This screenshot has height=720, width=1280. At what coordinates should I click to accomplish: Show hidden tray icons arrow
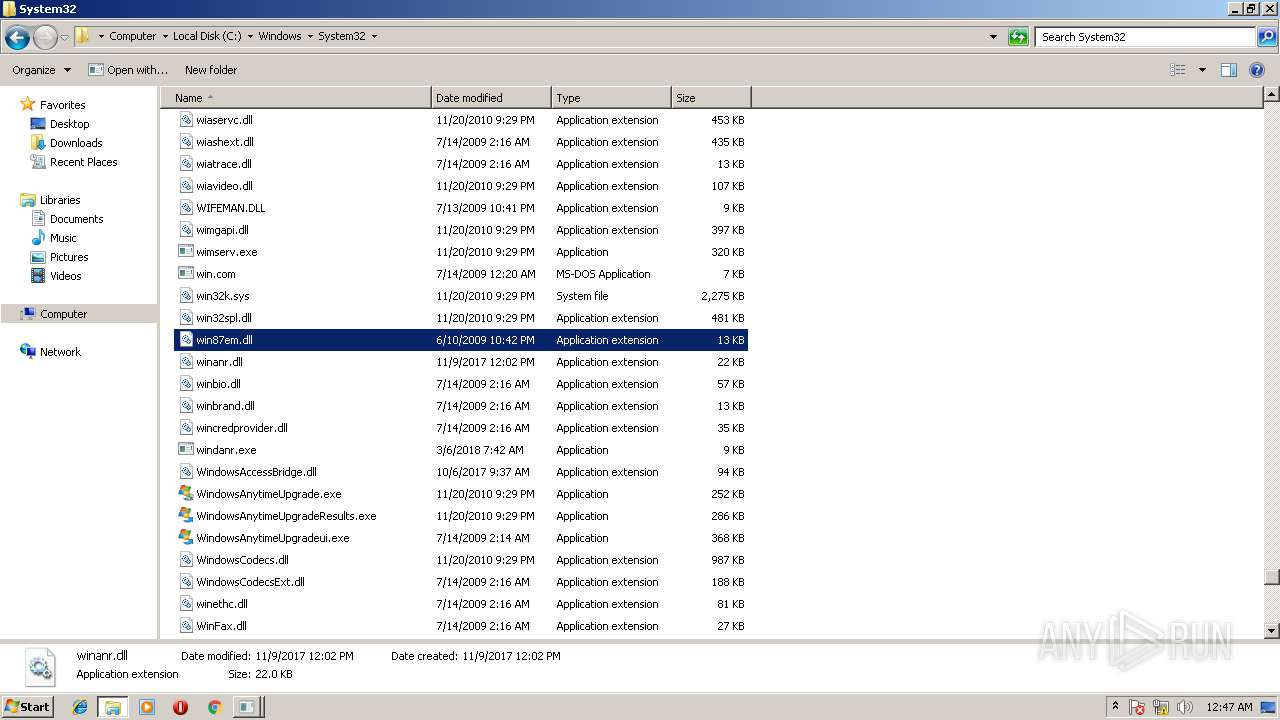coord(1115,706)
